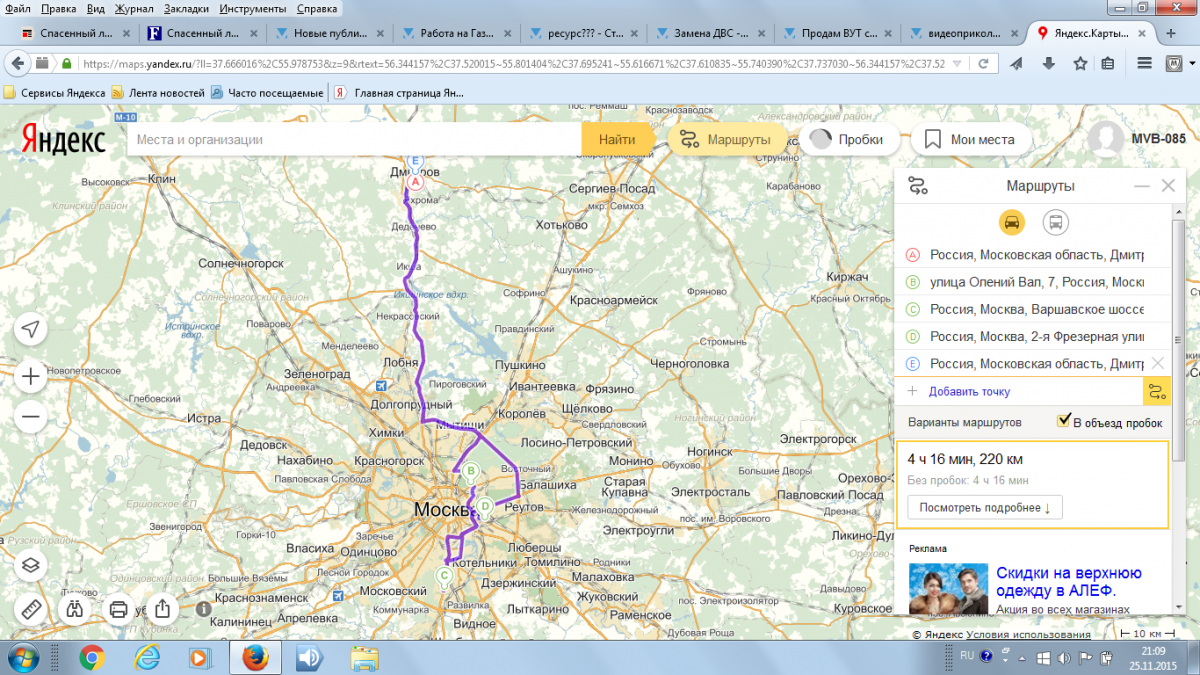Click the 'Добавить точку' link
Viewport: 1200px width, 675px height.
pos(969,392)
